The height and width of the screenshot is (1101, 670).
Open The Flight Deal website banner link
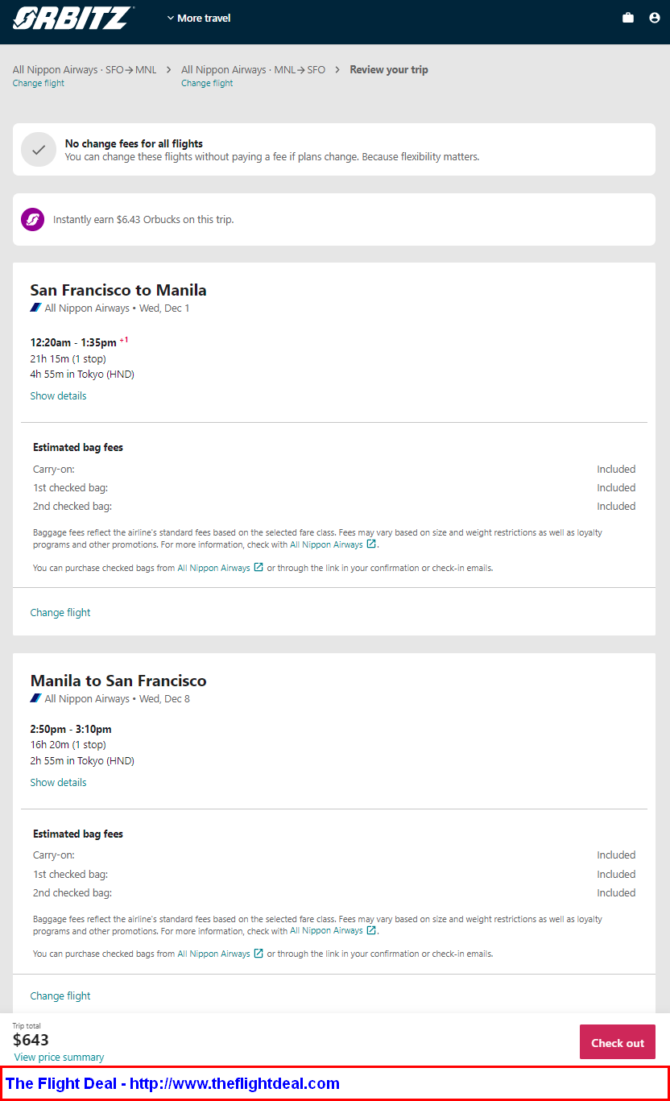pyautogui.click(x=173, y=1083)
